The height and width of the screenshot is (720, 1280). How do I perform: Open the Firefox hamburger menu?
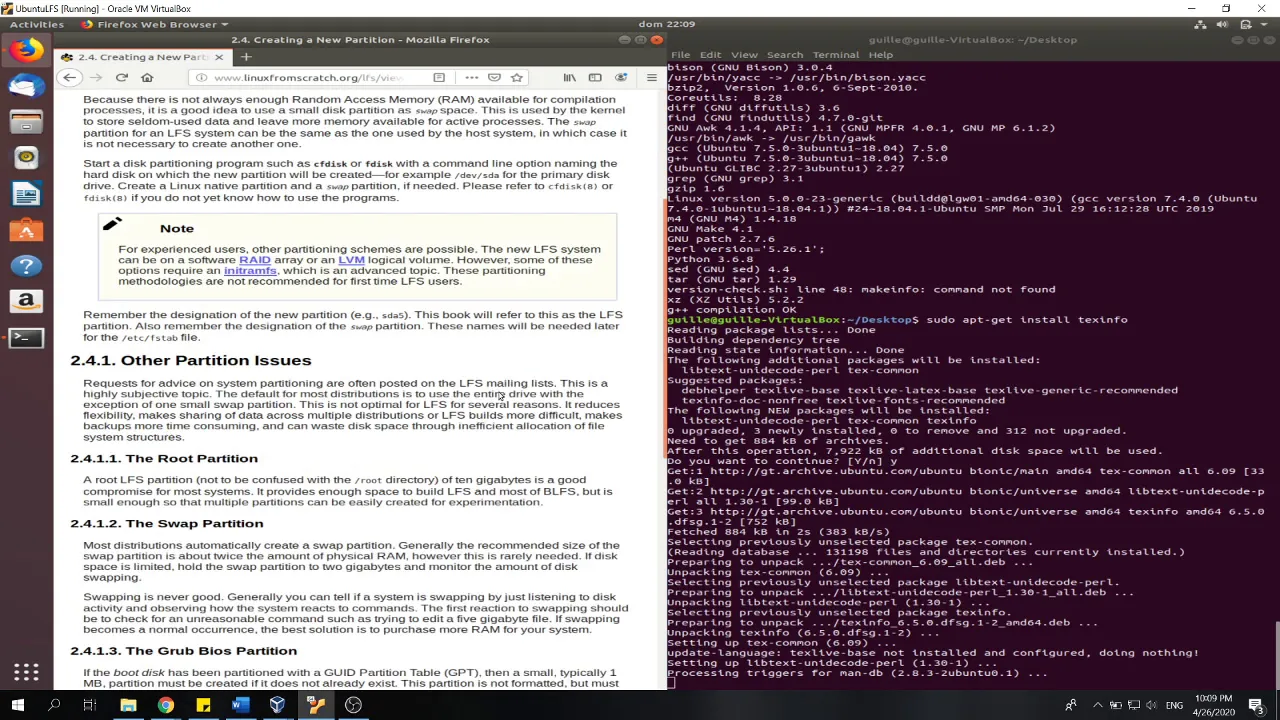click(651, 78)
